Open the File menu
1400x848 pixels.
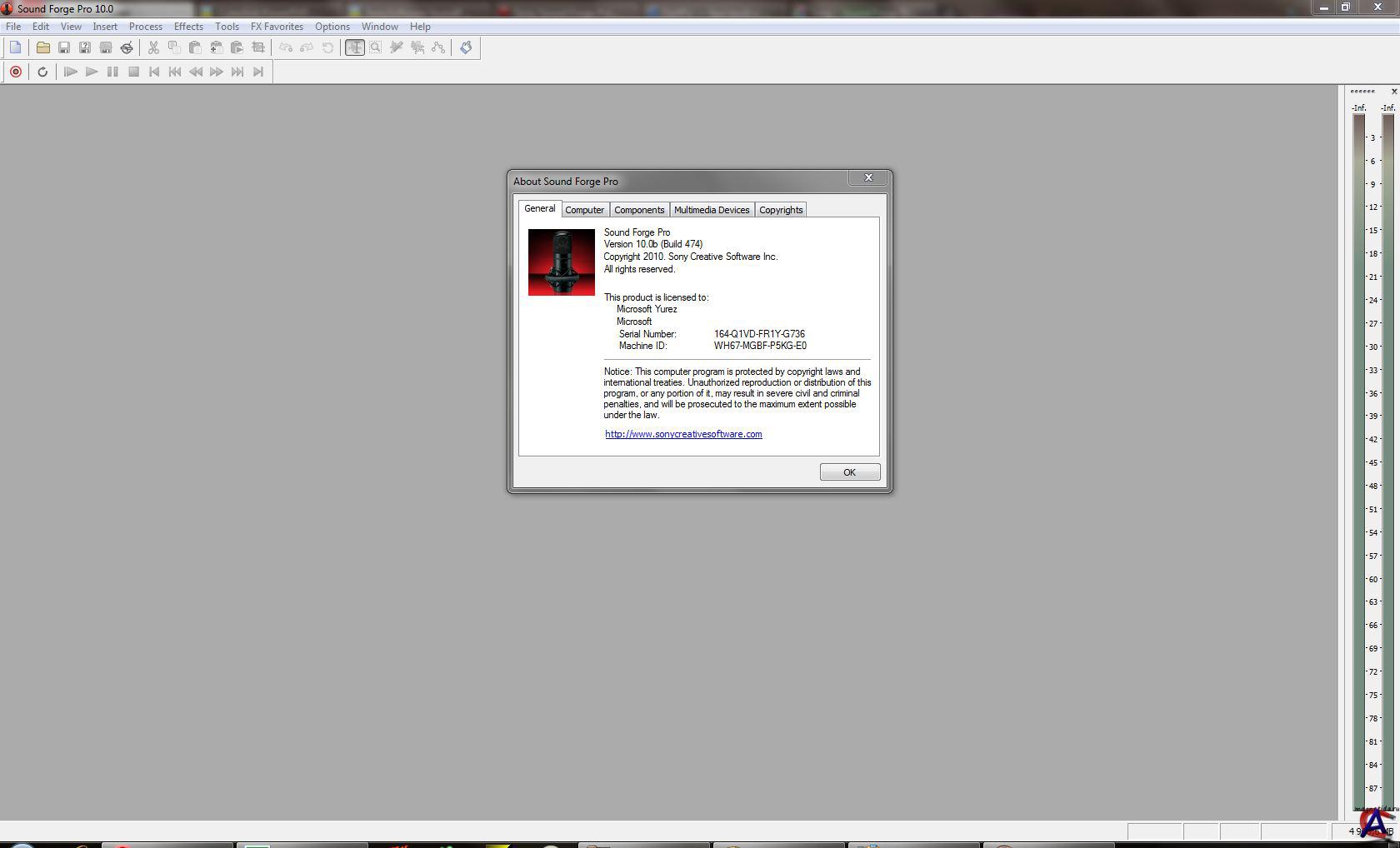(x=13, y=27)
